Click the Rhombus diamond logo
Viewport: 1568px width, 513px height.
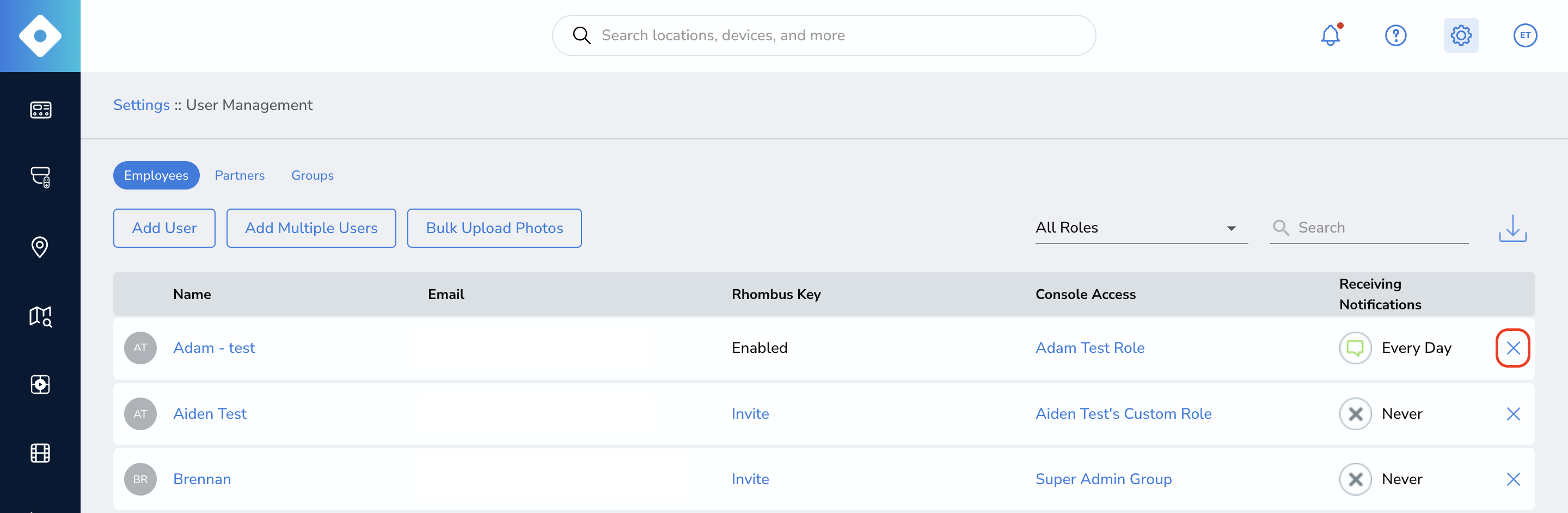click(x=40, y=36)
